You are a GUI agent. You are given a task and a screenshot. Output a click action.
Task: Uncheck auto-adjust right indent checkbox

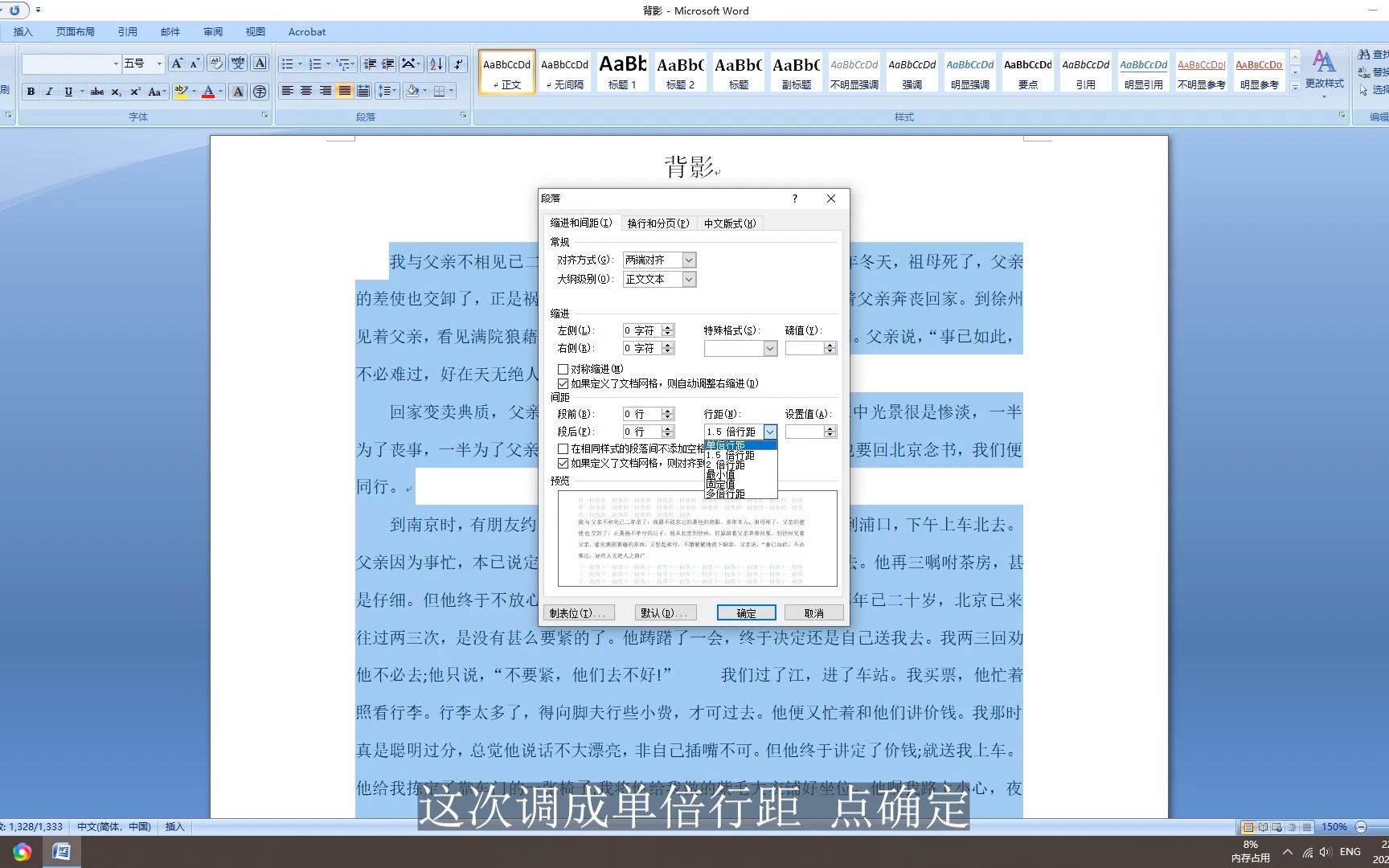tap(563, 383)
